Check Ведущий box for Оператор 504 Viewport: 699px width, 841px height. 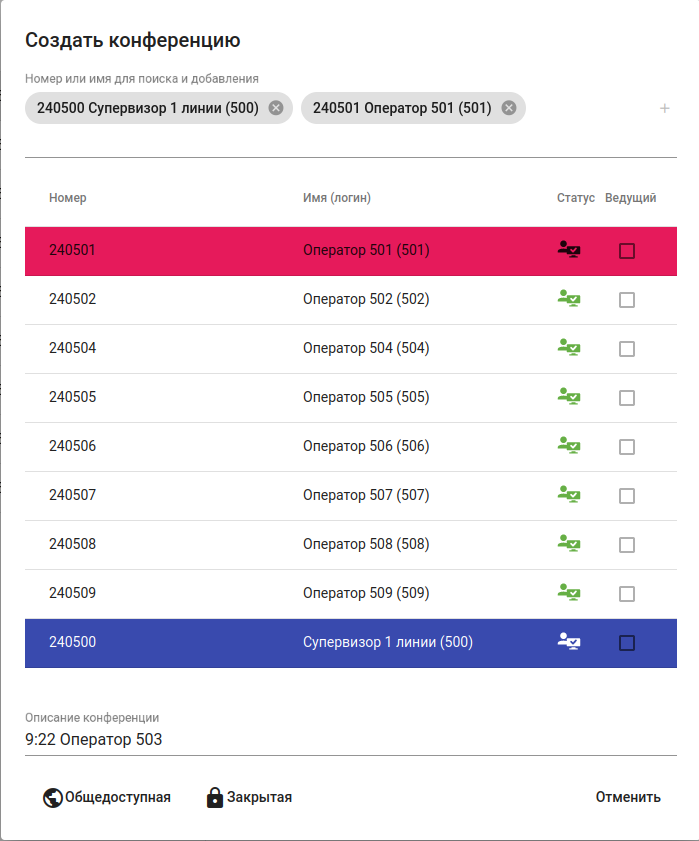627,349
